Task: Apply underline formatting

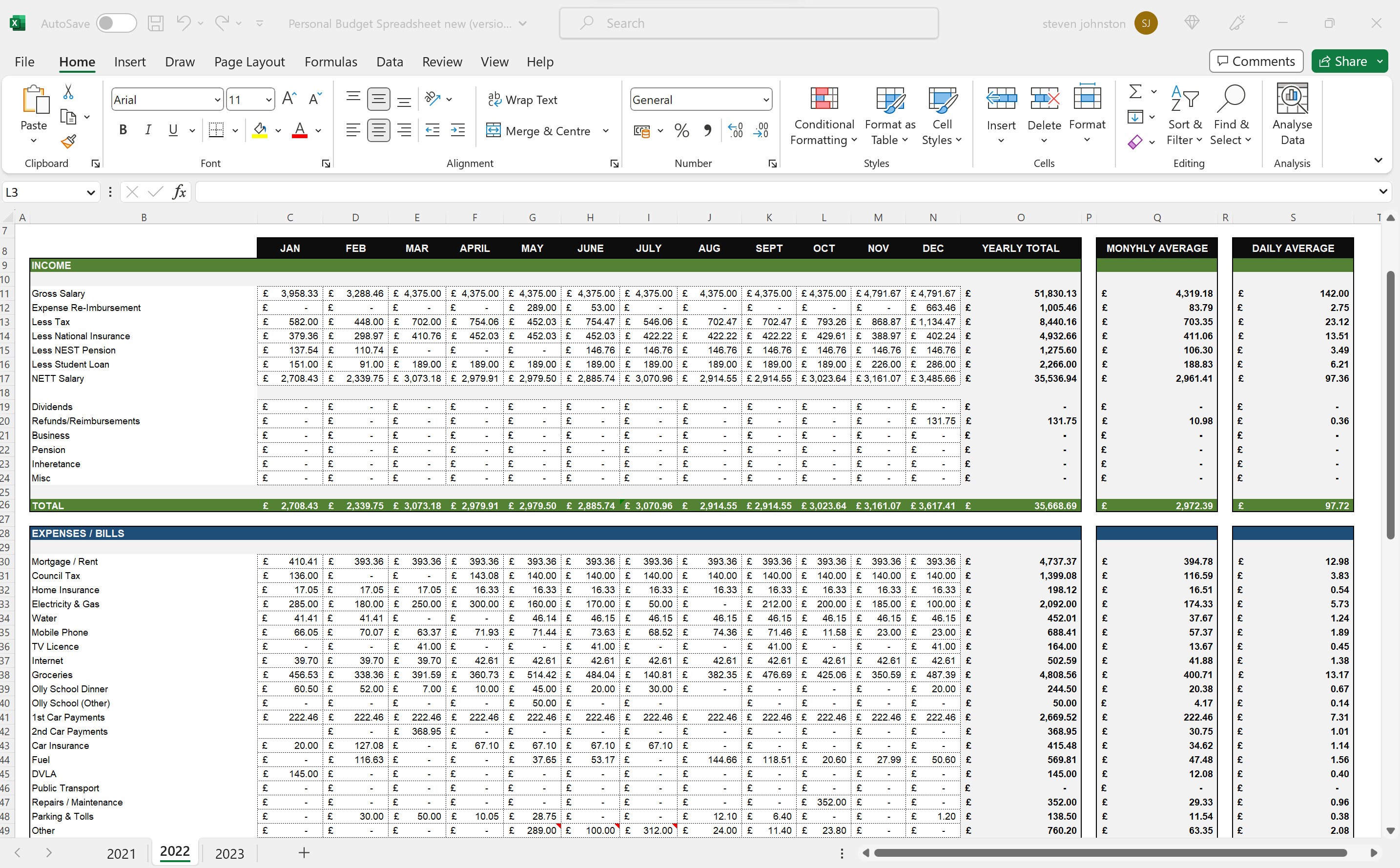Action: click(x=173, y=130)
